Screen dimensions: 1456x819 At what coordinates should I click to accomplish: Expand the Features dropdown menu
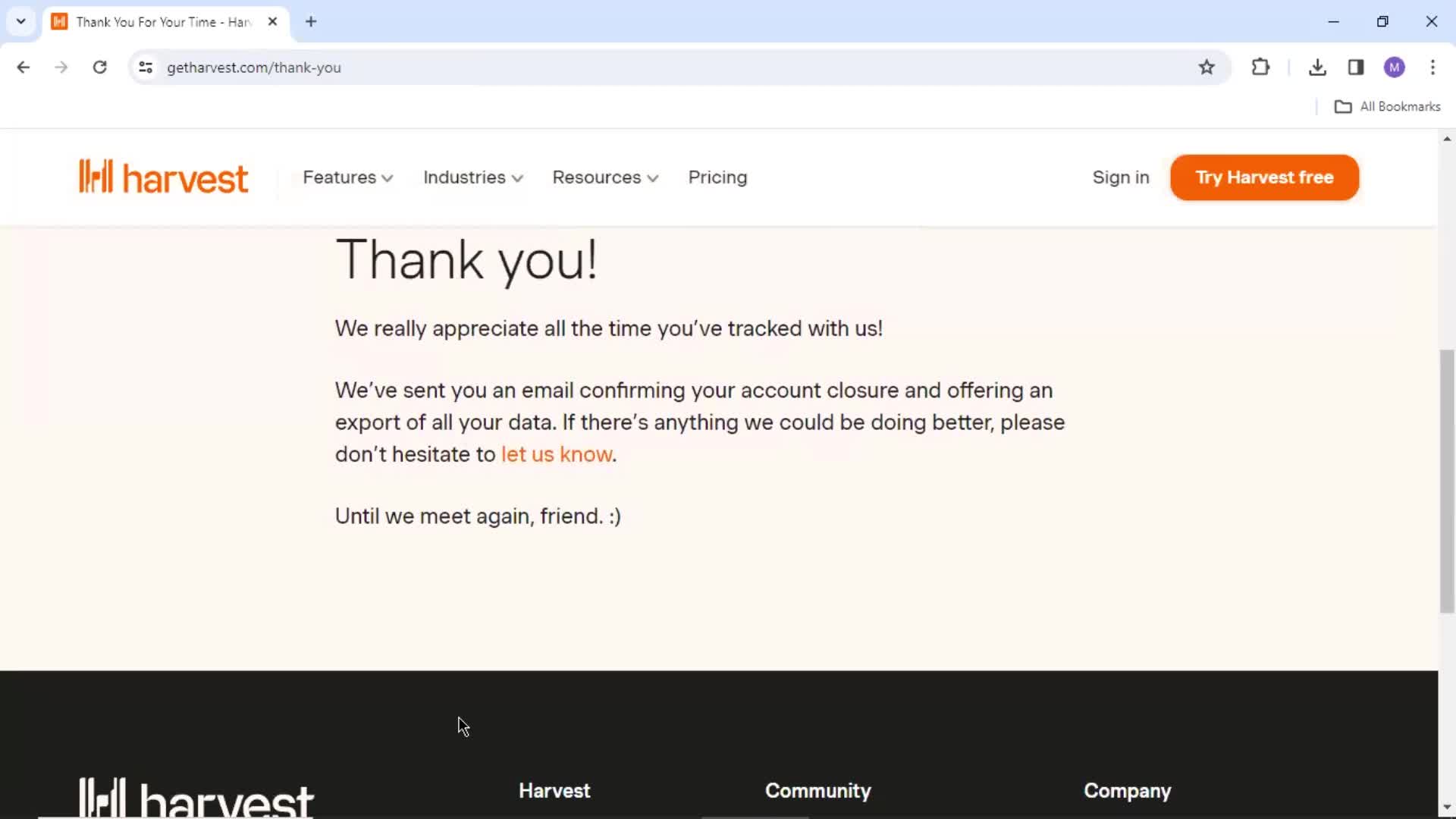tap(348, 177)
